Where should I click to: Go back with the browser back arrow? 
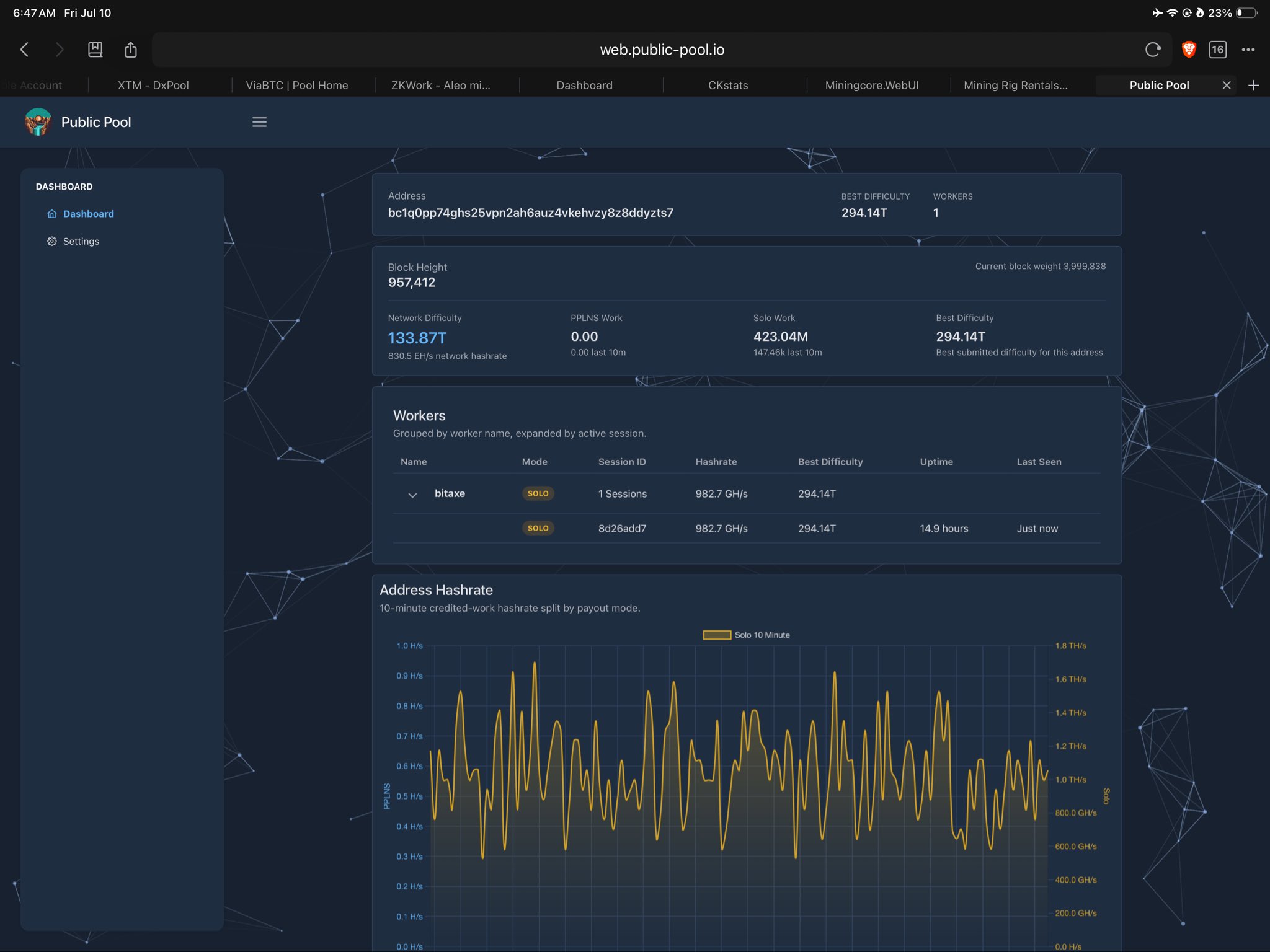25,50
